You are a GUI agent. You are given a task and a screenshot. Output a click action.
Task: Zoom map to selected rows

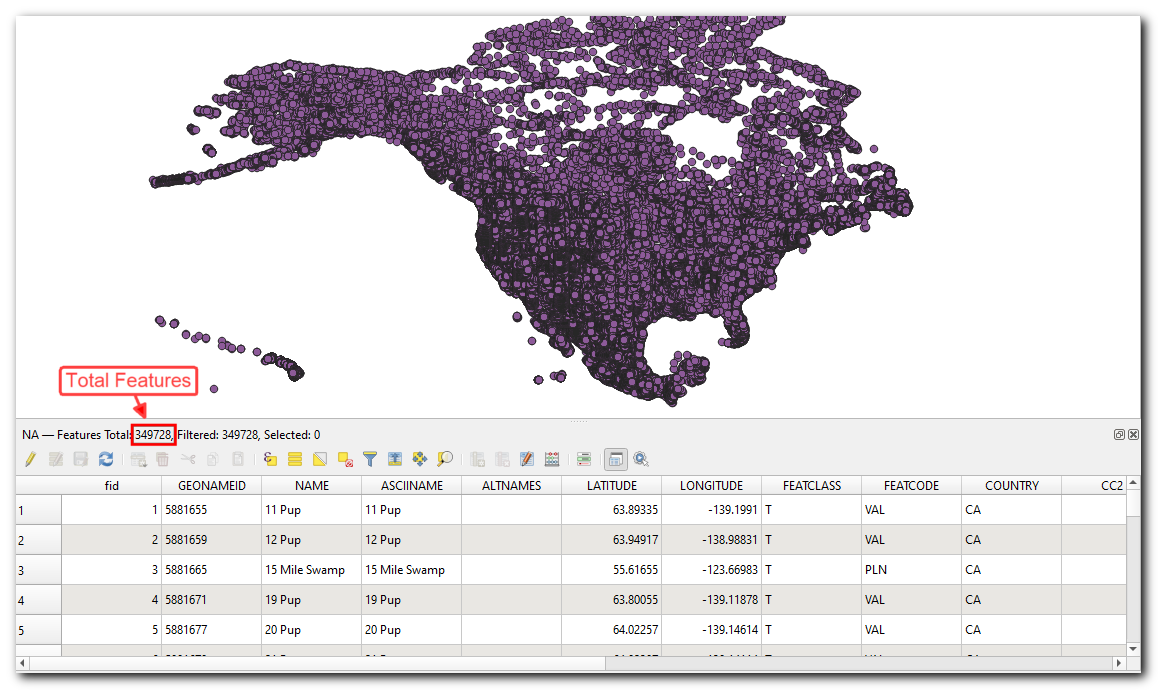pos(445,460)
